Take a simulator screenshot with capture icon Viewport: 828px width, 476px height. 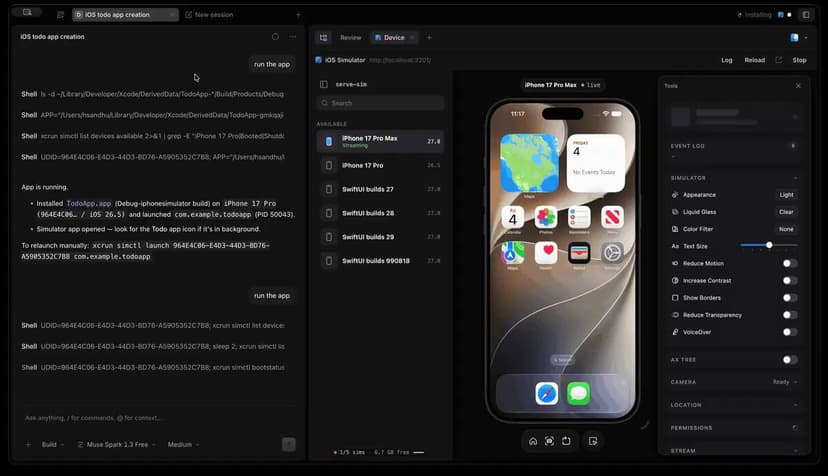point(549,441)
